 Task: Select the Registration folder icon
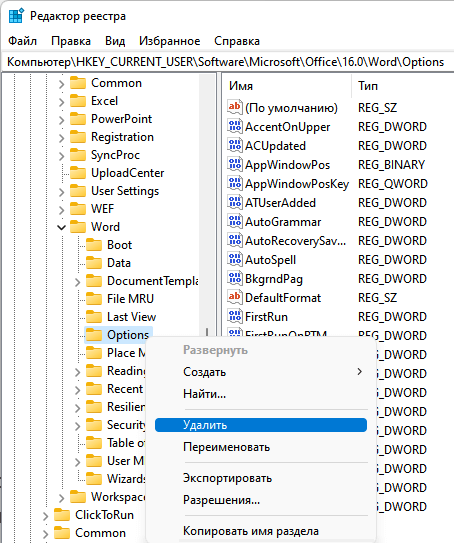78,137
